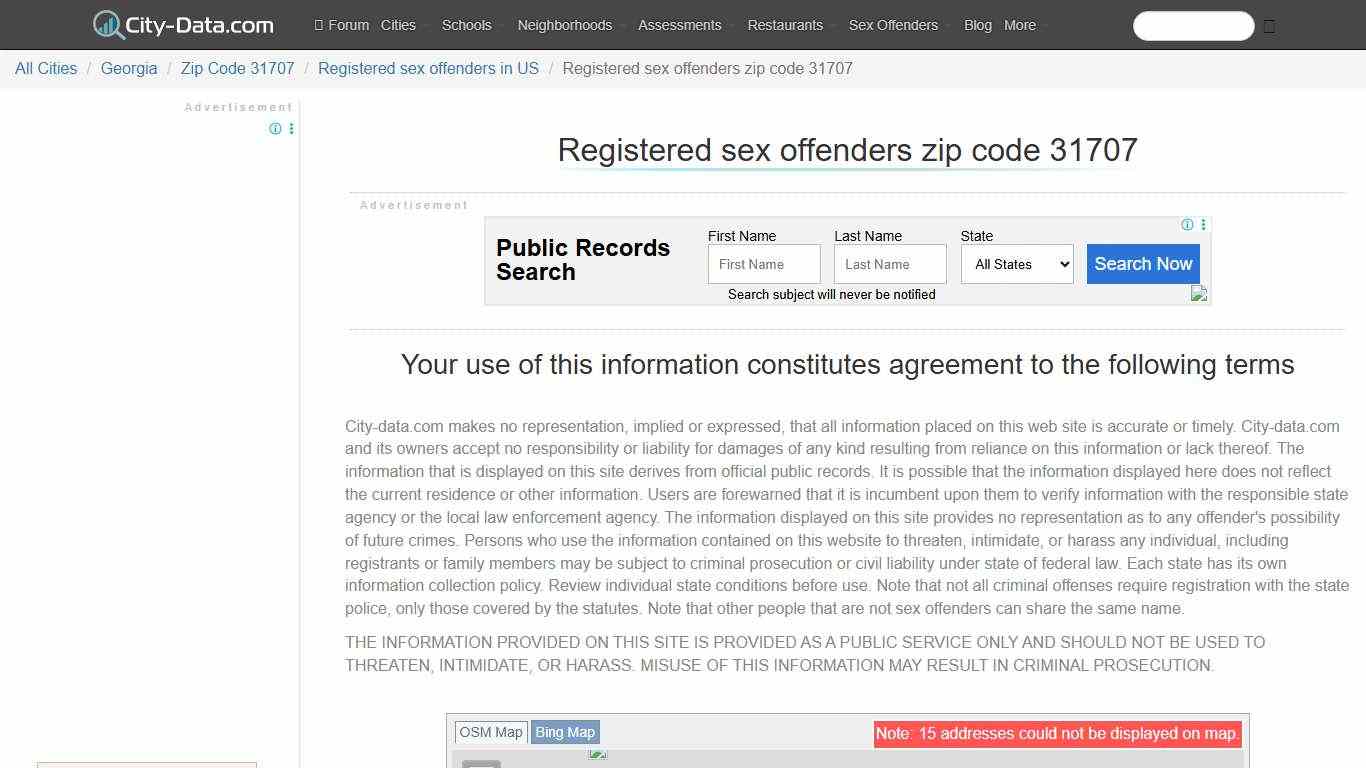This screenshot has width=1366, height=768.
Task: Click inside the First Name field
Action: pos(763,263)
